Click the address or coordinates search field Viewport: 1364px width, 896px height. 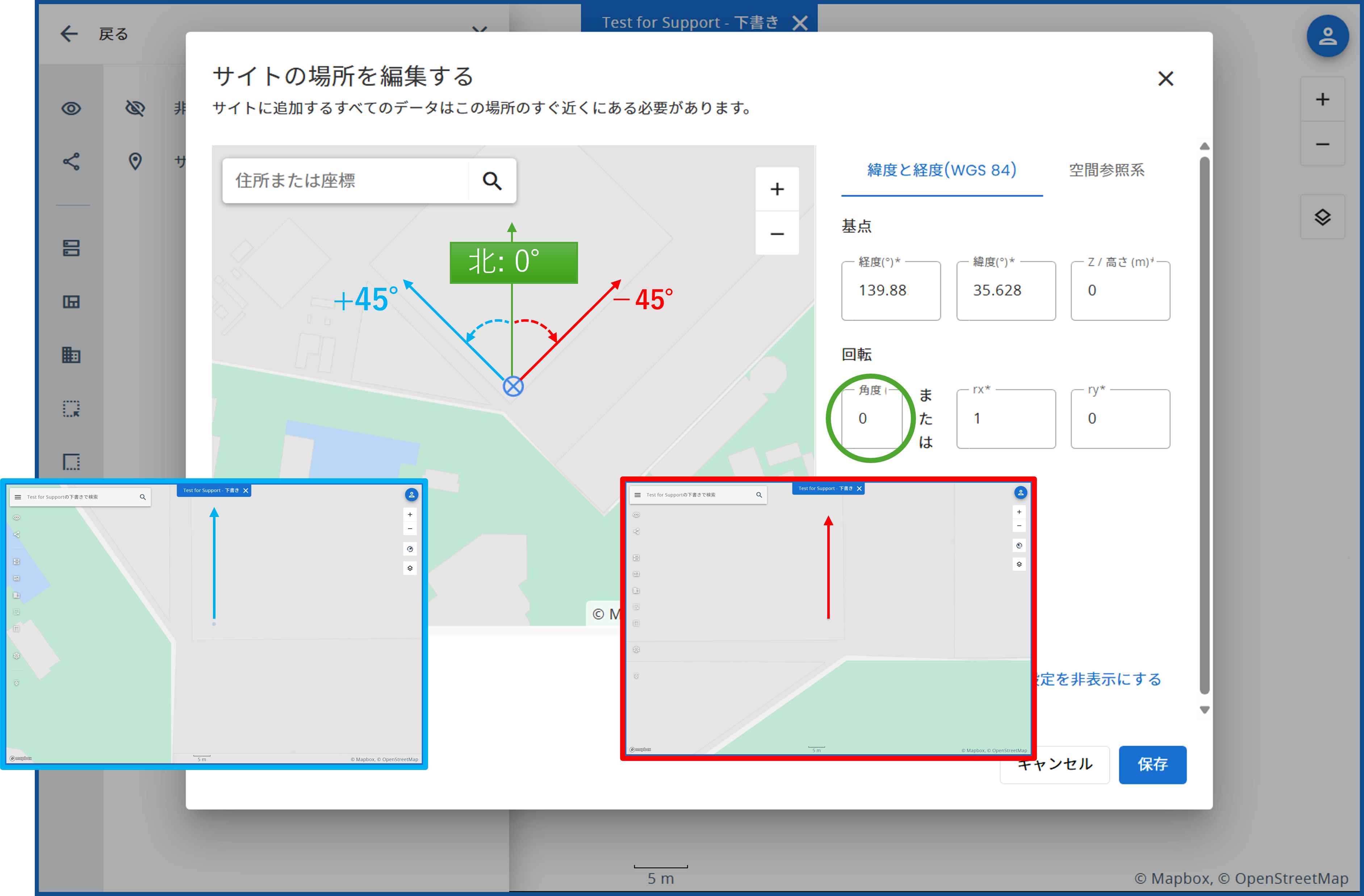346,181
